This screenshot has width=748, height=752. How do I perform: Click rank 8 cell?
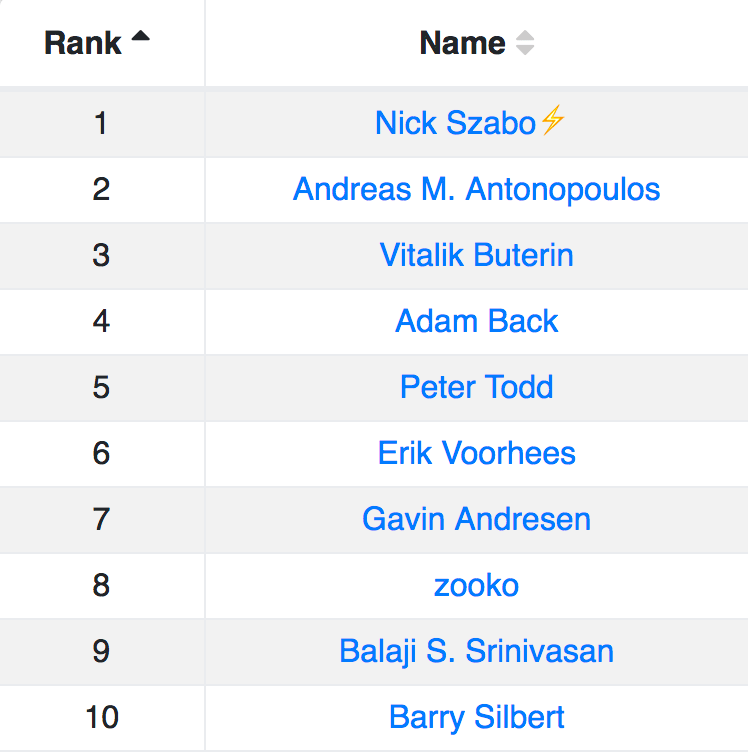point(102,586)
